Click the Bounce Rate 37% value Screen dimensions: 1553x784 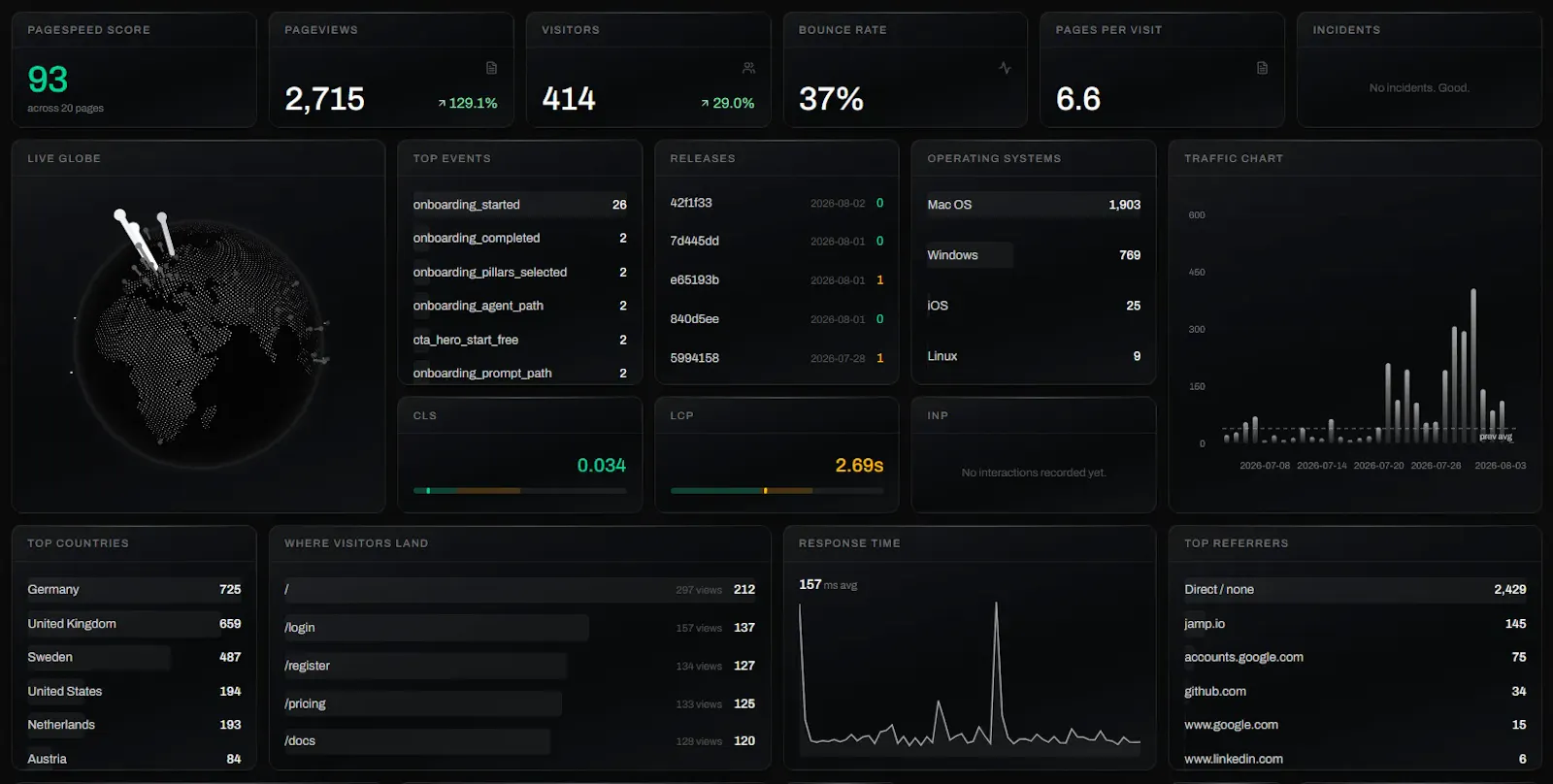(831, 99)
